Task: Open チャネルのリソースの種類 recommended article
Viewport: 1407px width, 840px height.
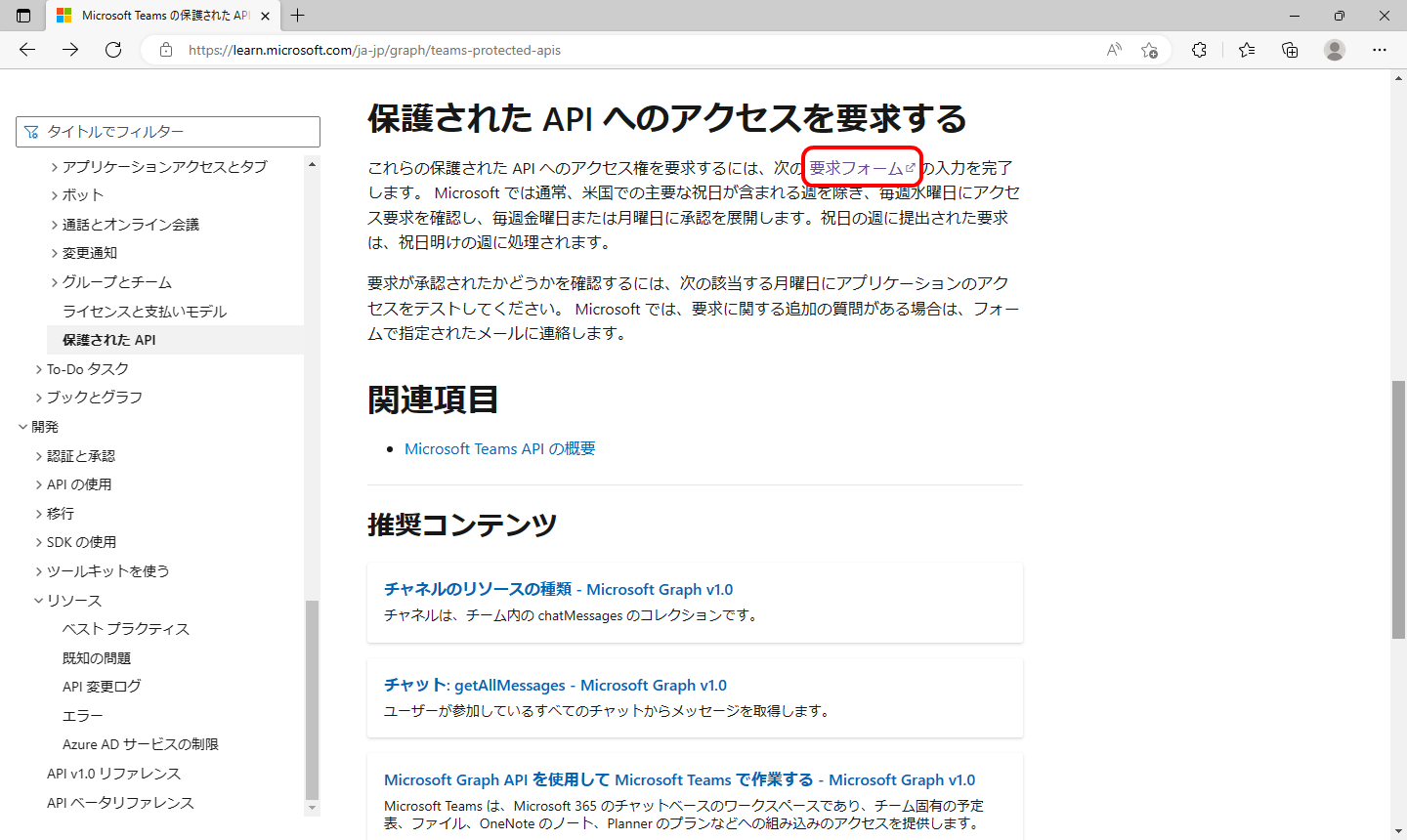Action: click(558, 589)
